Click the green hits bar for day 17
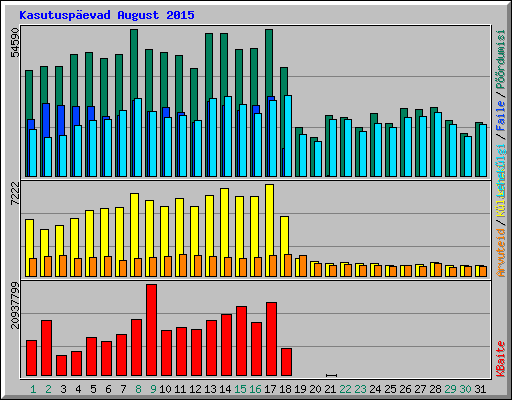This screenshot has height=400, width=512. pos(269,63)
